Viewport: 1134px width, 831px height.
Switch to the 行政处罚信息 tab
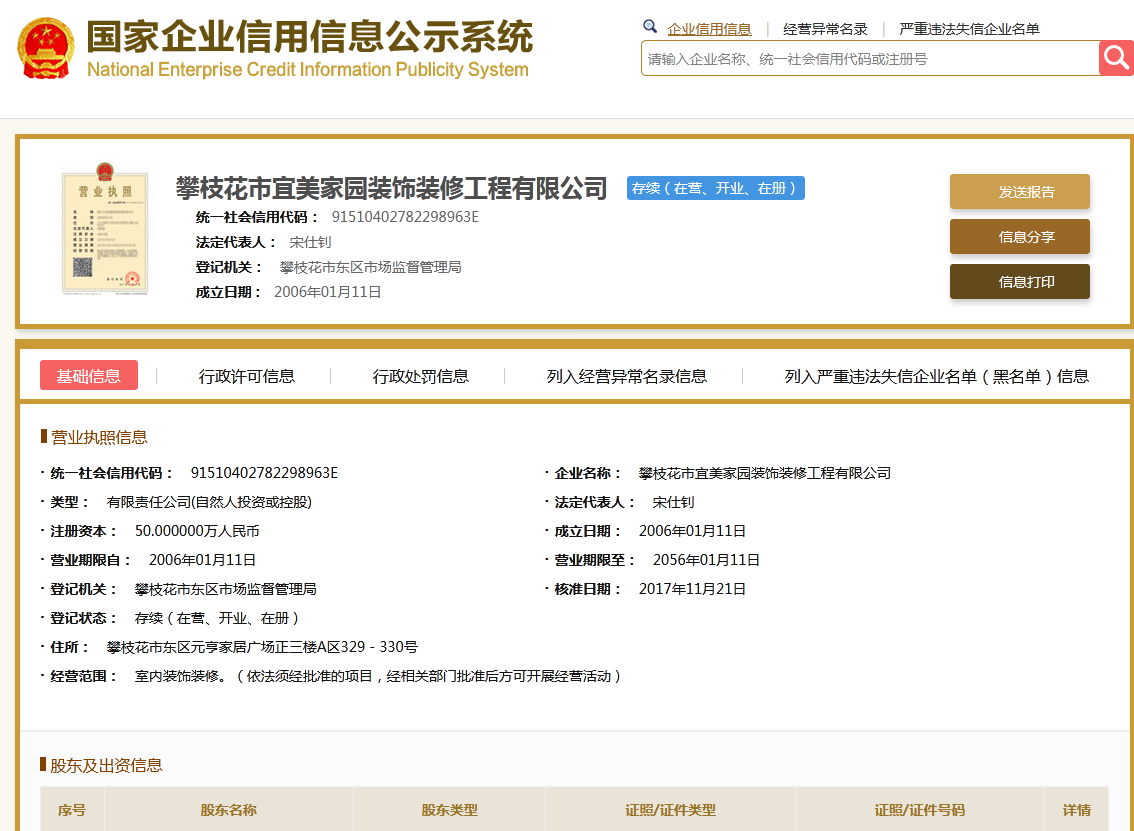[420, 376]
